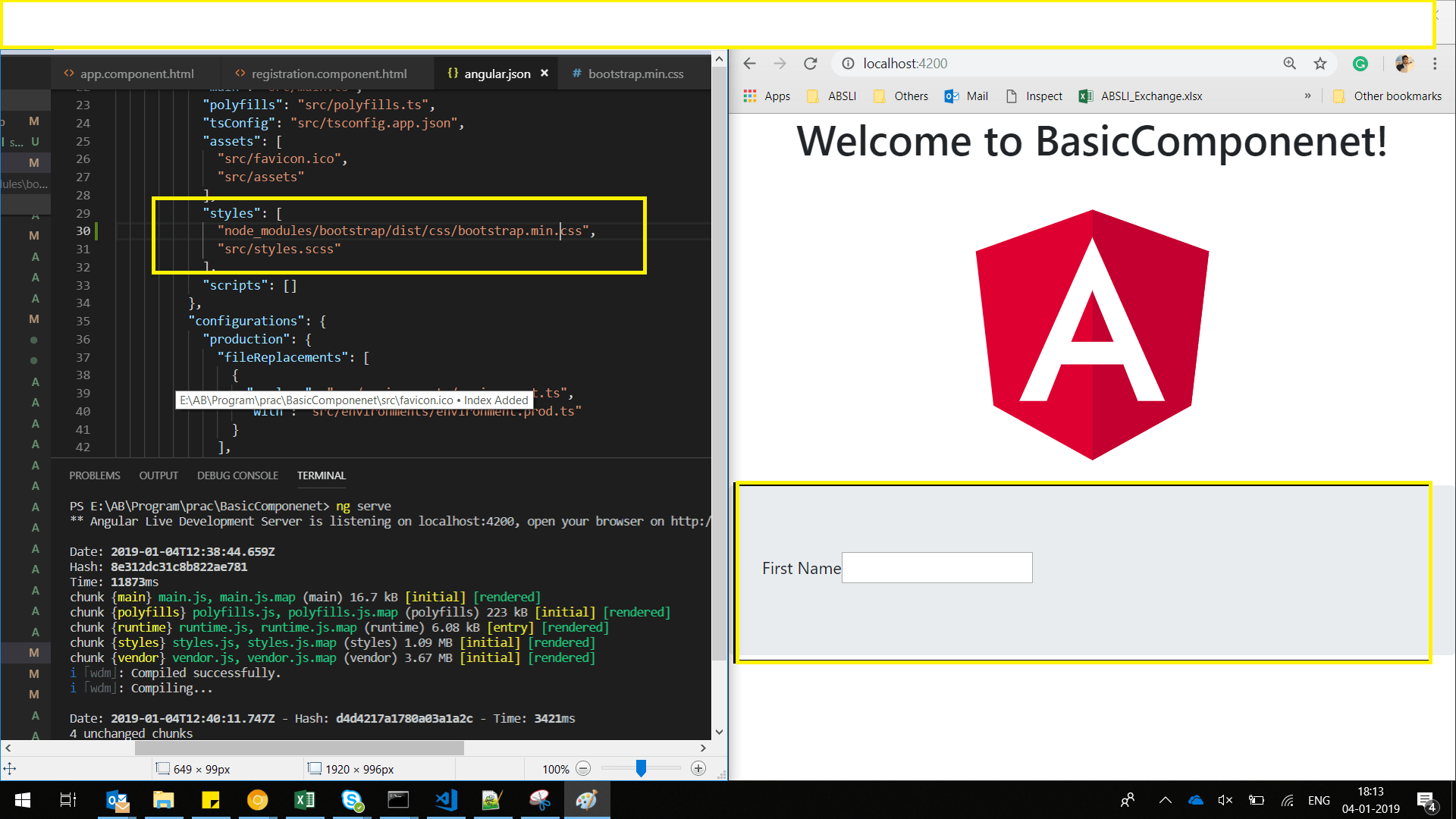Open Task View on the taskbar
Viewport: 1456px width, 819px height.
68,800
